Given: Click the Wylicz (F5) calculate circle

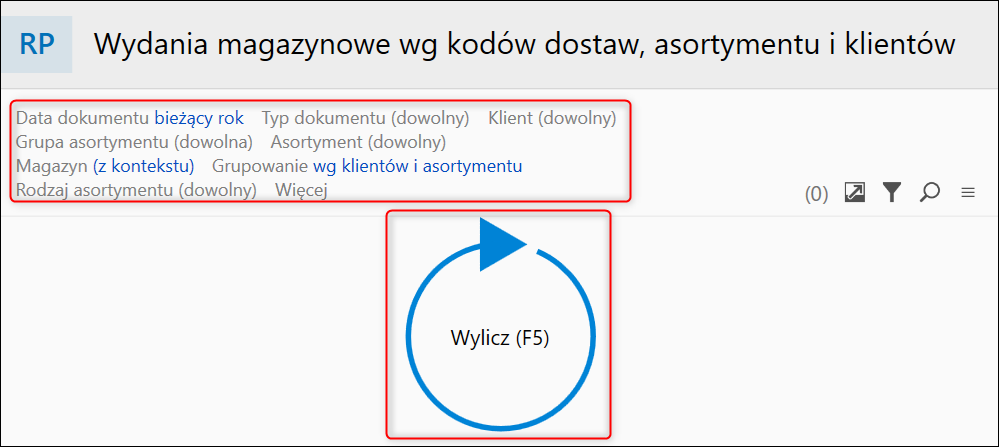Looking at the screenshot, I should 500,325.
